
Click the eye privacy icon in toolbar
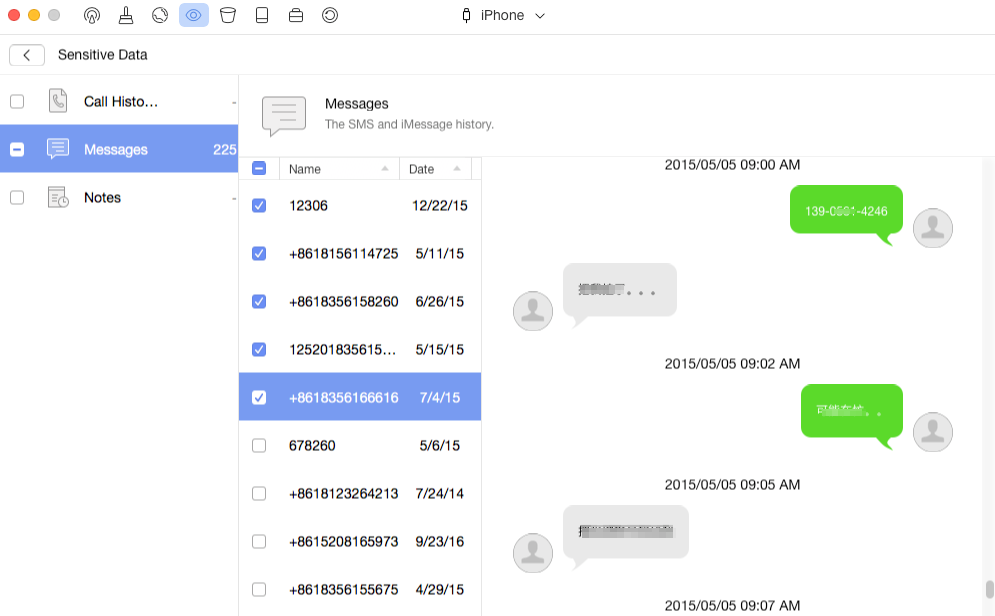coord(194,15)
